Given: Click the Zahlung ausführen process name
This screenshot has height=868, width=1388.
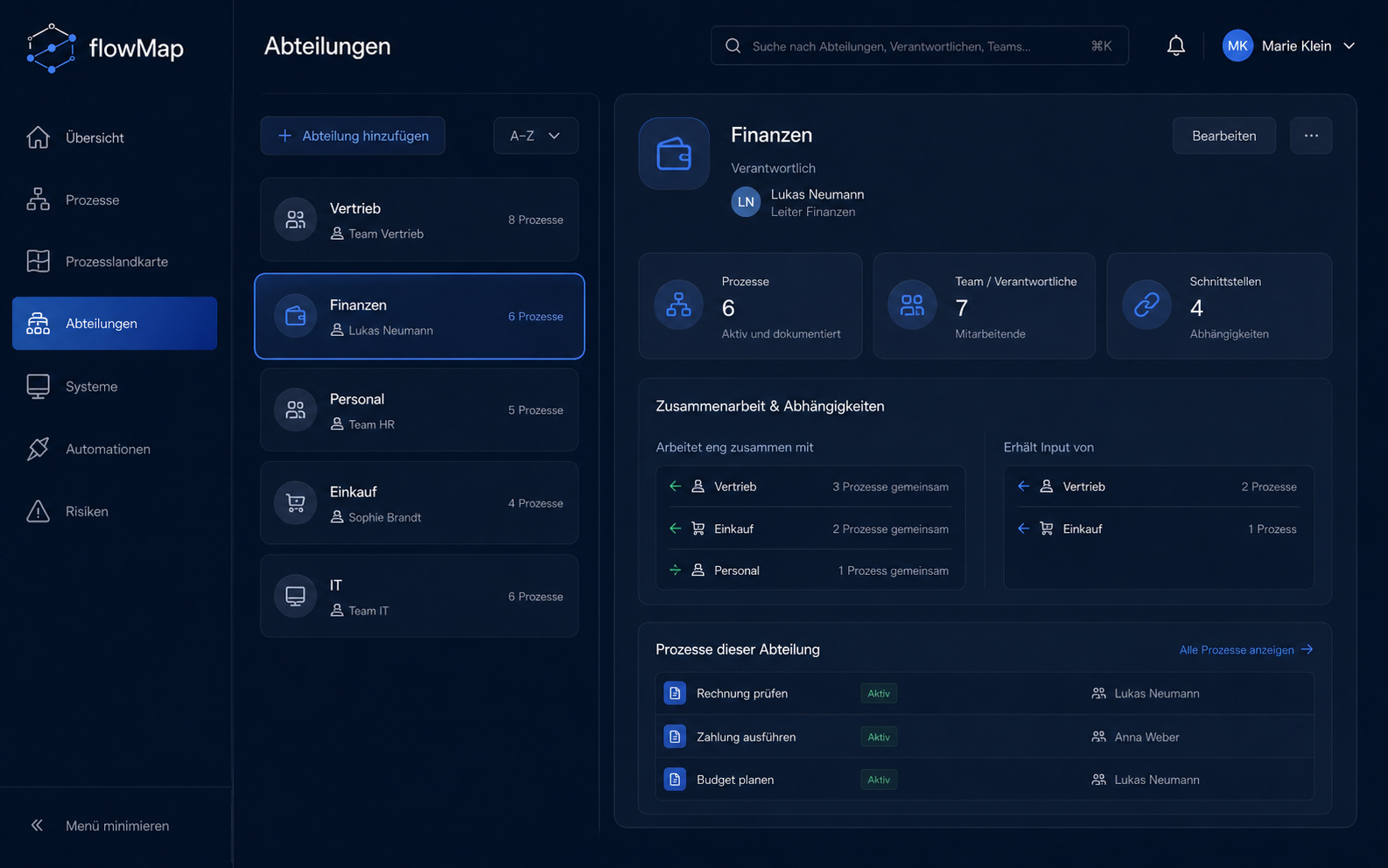Looking at the screenshot, I should [x=747, y=737].
